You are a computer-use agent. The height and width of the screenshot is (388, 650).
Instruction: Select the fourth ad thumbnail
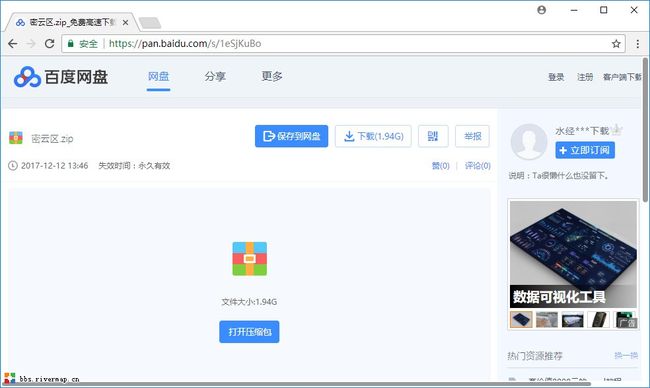tap(598, 320)
